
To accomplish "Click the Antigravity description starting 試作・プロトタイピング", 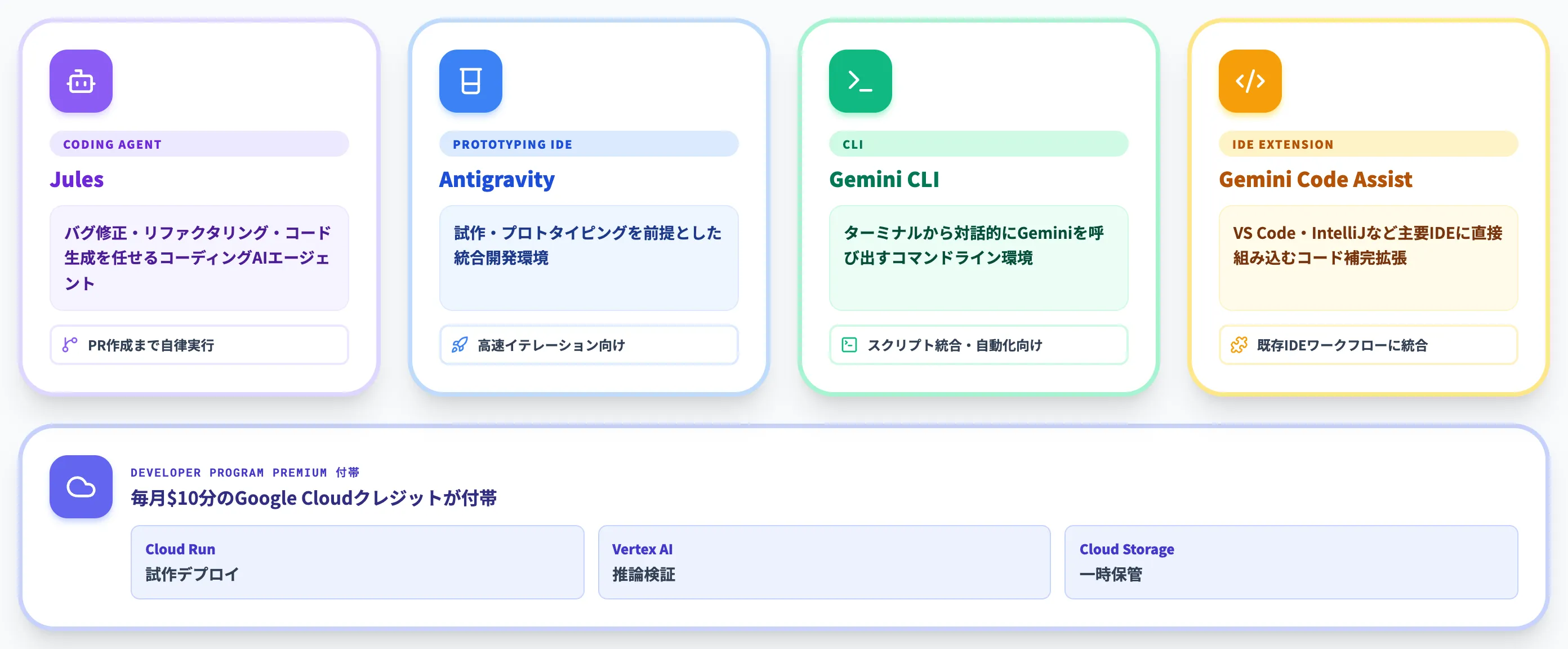I will pyautogui.click(x=589, y=258).
